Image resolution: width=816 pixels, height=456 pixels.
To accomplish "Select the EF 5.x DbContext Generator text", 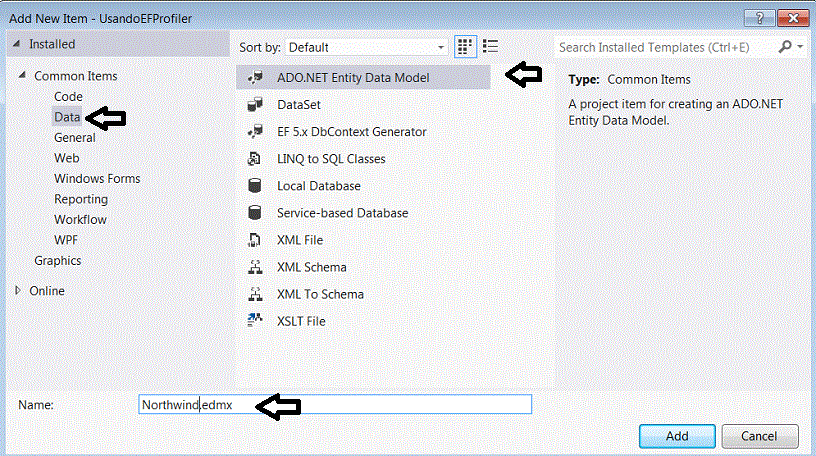I will [x=352, y=132].
